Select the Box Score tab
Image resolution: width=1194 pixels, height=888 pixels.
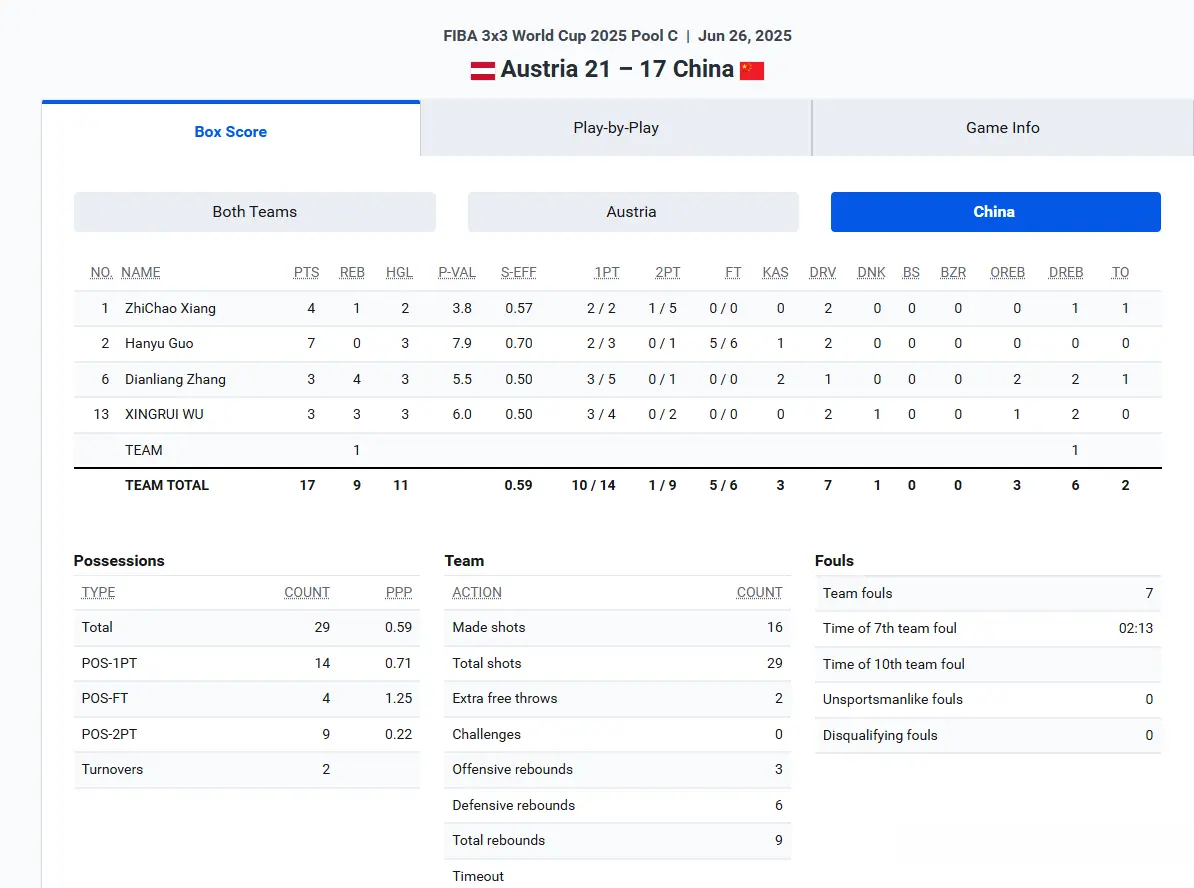231,130
